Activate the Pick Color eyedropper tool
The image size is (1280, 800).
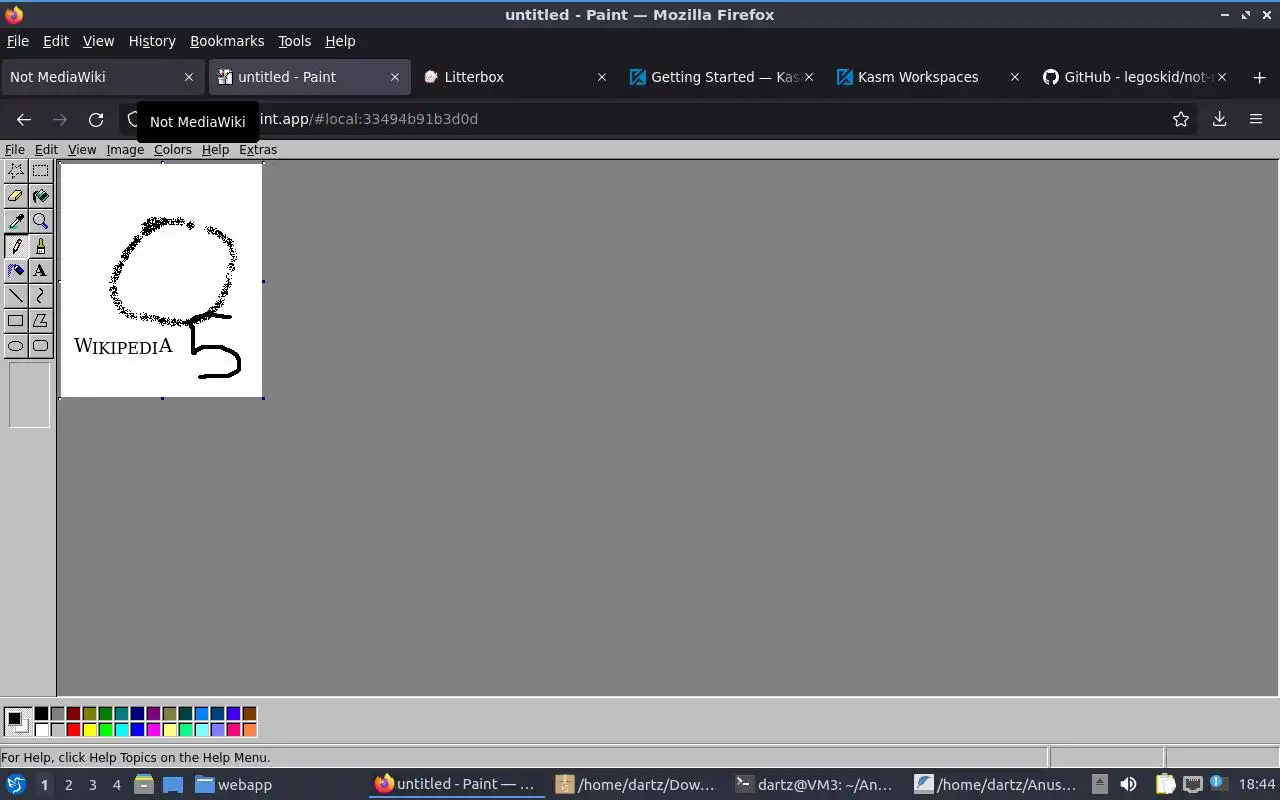16,221
